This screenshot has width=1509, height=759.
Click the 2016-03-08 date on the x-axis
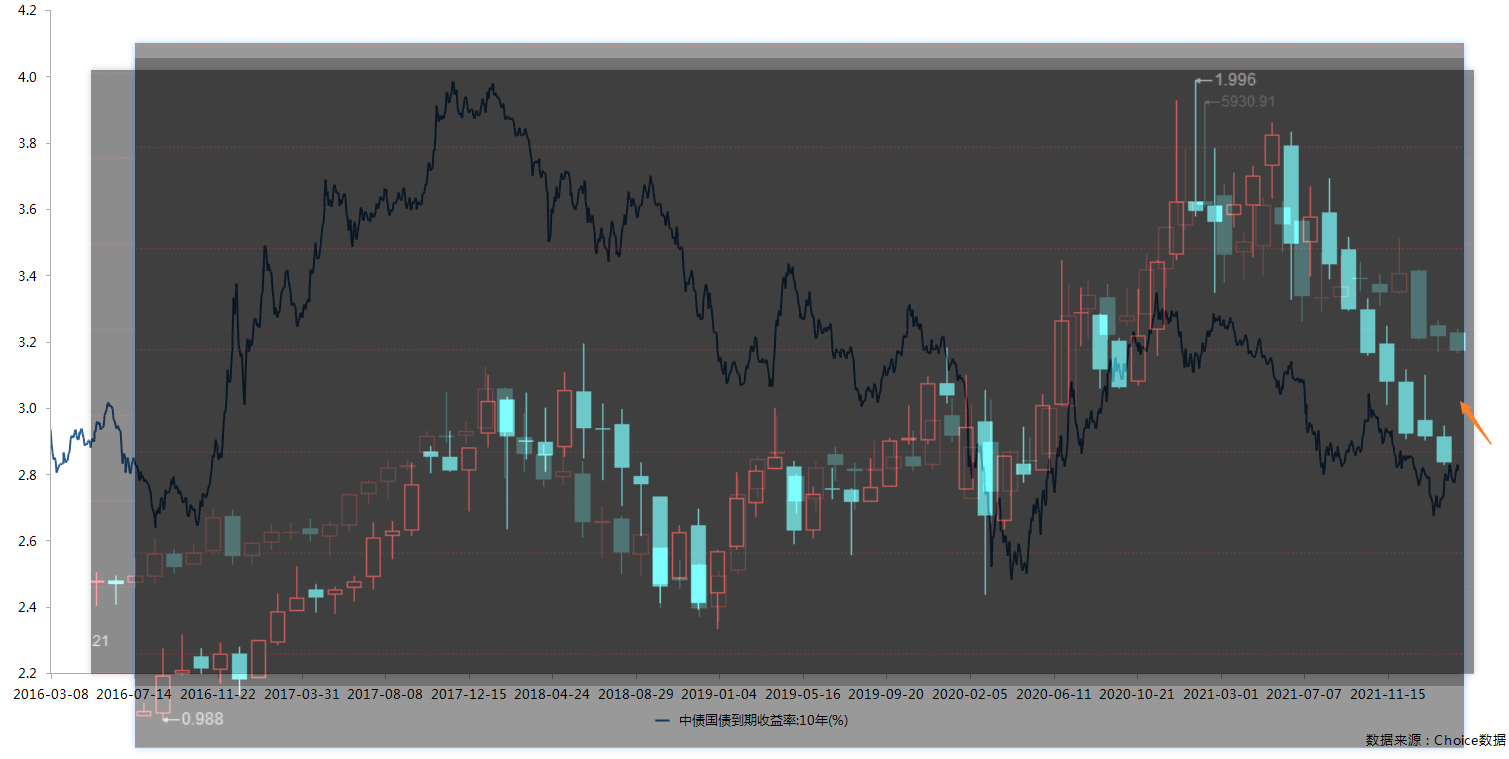pos(50,692)
